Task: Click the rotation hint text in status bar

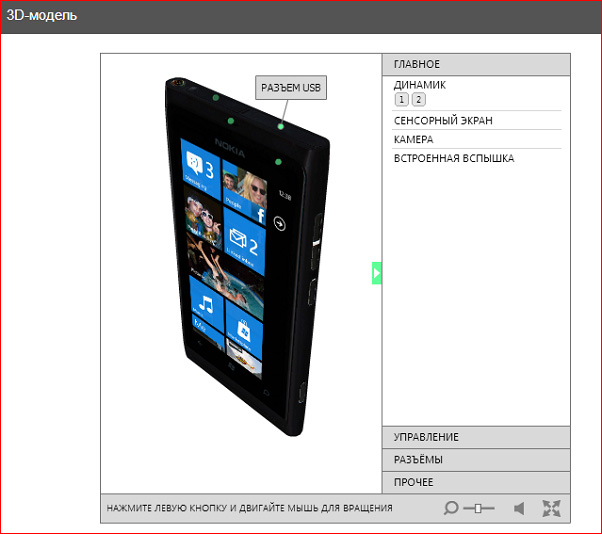Action: click(250, 508)
